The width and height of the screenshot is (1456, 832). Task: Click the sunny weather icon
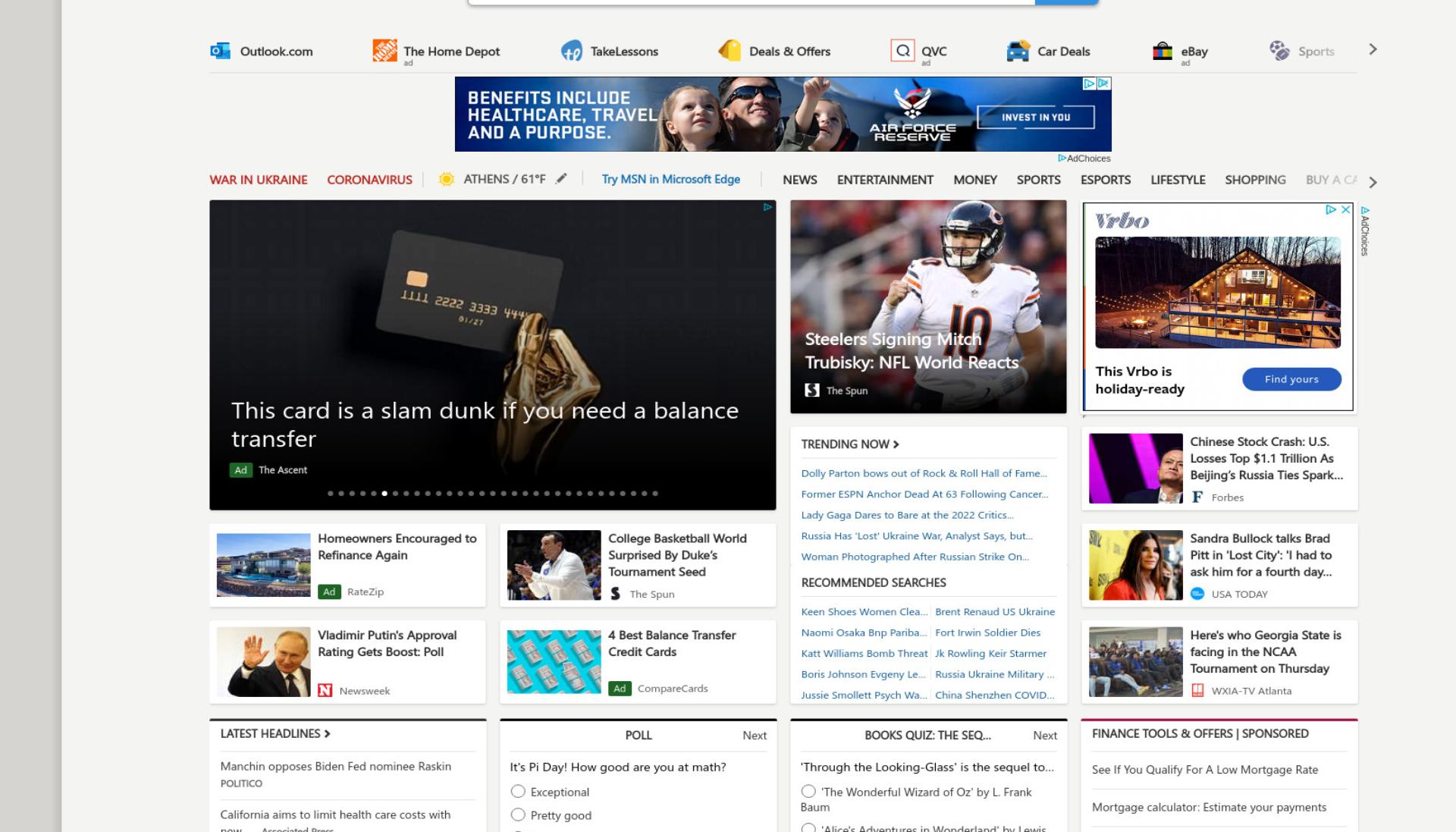[447, 179]
